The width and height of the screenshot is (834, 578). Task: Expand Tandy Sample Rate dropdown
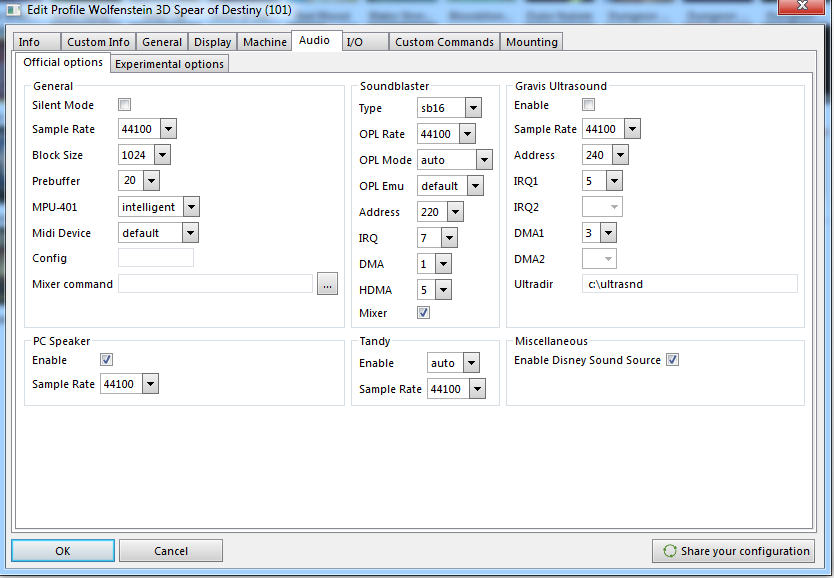click(477, 389)
